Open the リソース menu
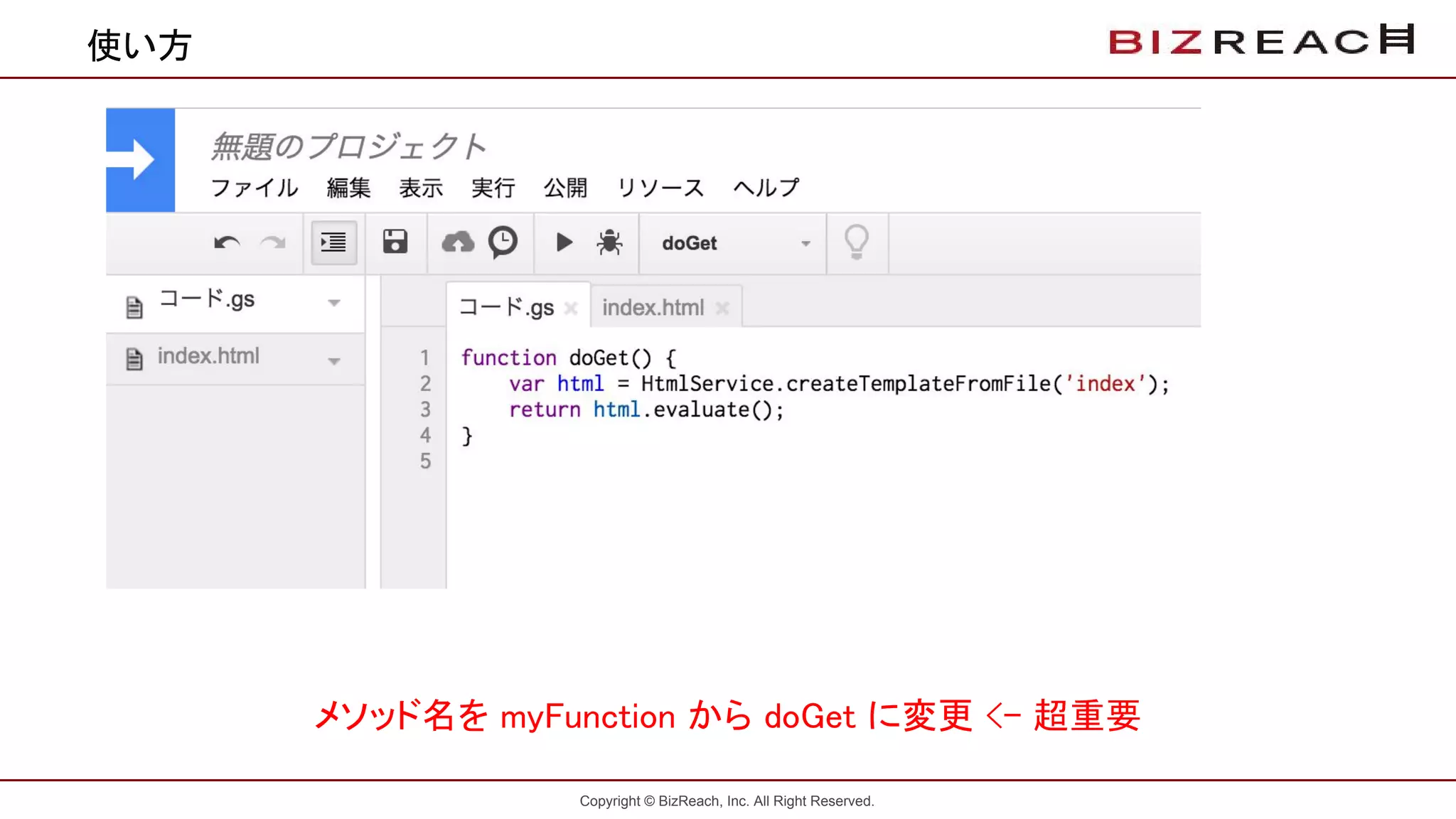The height and width of the screenshot is (819, 1456). [x=660, y=188]
